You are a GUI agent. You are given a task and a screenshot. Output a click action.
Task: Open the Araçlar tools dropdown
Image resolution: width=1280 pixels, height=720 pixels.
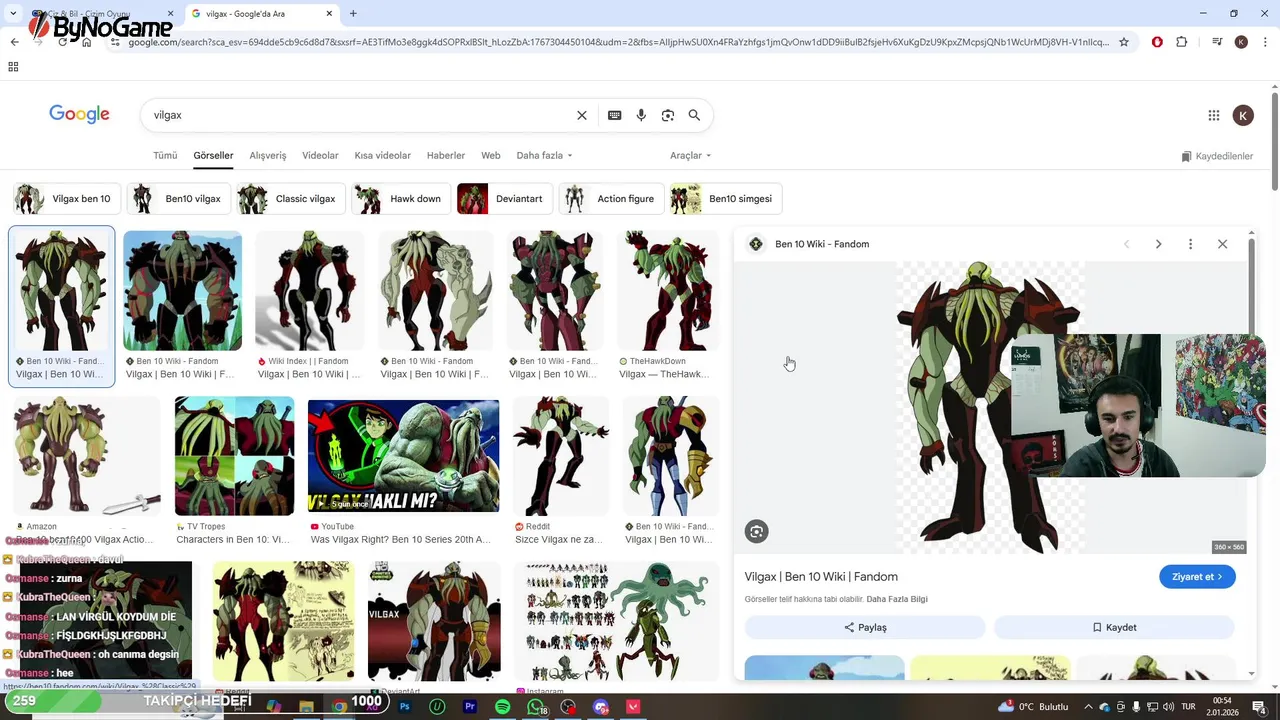pyautogui.click(x=690, y=156)
